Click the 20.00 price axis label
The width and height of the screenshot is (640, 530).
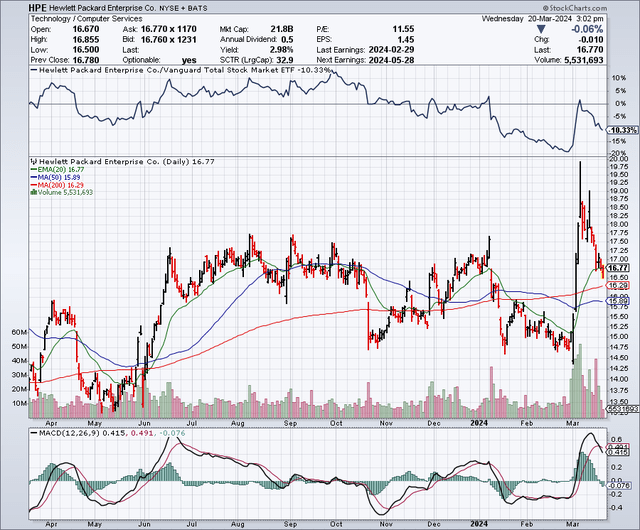point(620,158)
